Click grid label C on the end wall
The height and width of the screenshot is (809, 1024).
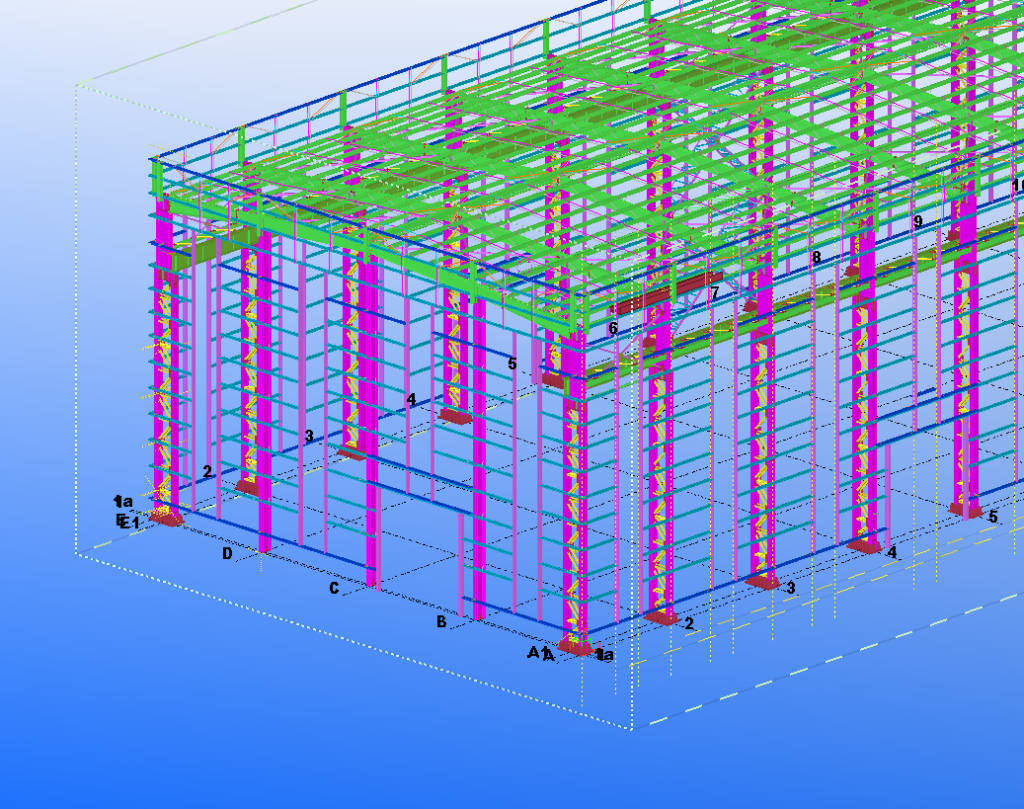(334, 588)
